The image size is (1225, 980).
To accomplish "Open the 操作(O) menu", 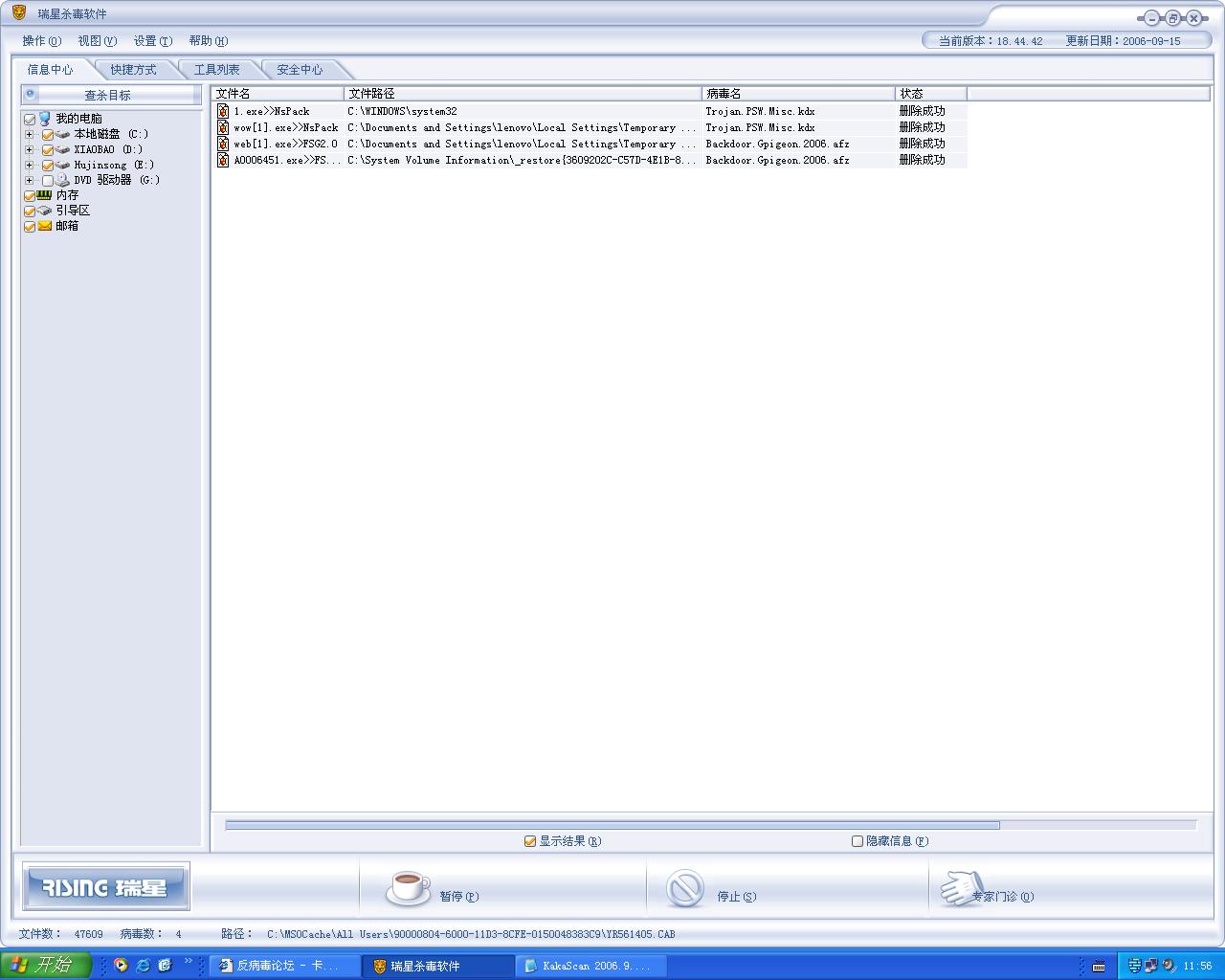I will pos(41,41).
